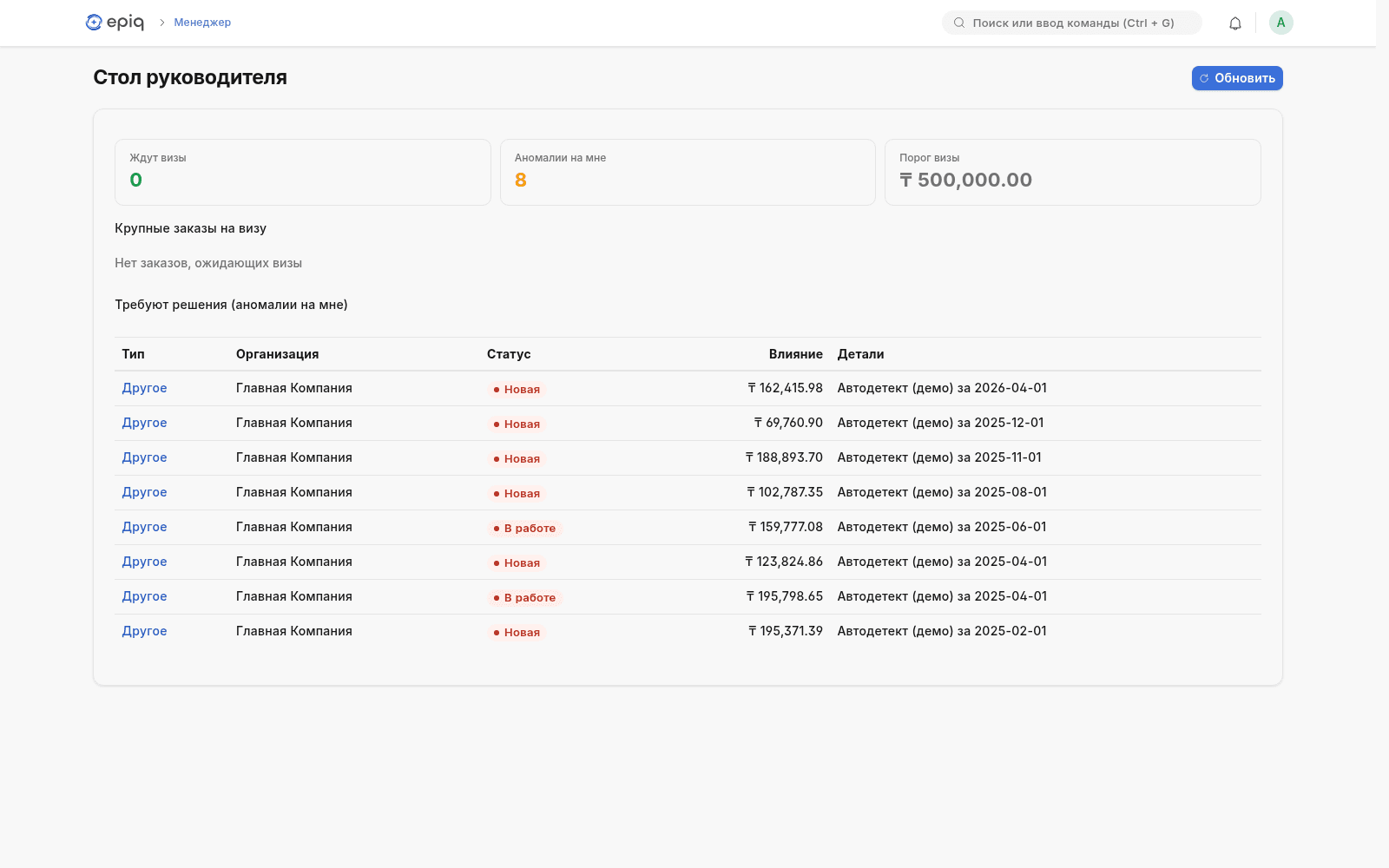Click impact value ₸ 188,893.70
1389x868 pixels.
point(784,457)
